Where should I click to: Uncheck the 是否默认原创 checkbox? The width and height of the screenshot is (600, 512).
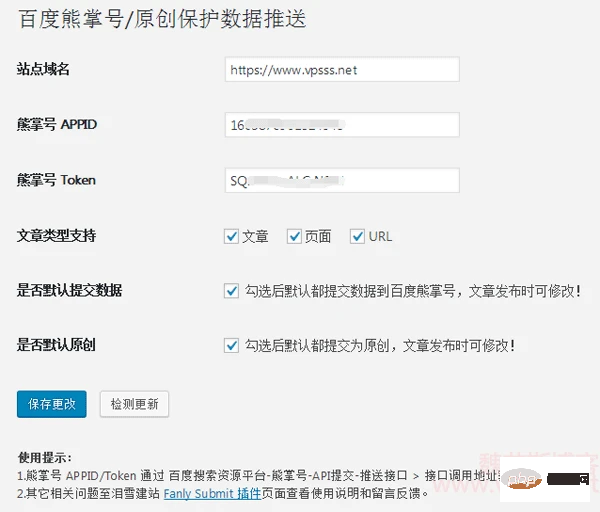231,346
